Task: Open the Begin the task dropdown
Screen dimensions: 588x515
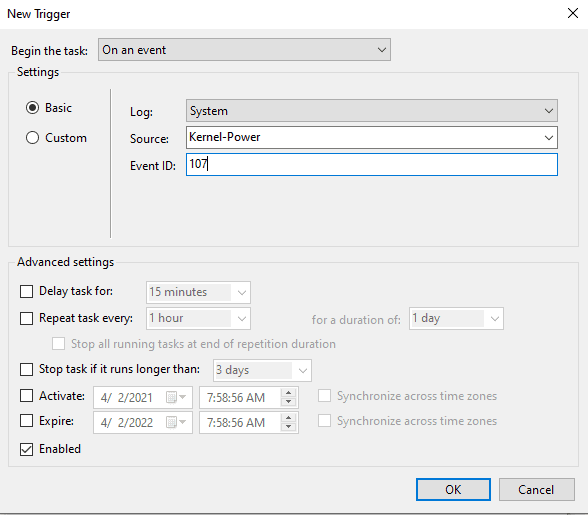Action: pyautogui.click(x=244, y=50)
